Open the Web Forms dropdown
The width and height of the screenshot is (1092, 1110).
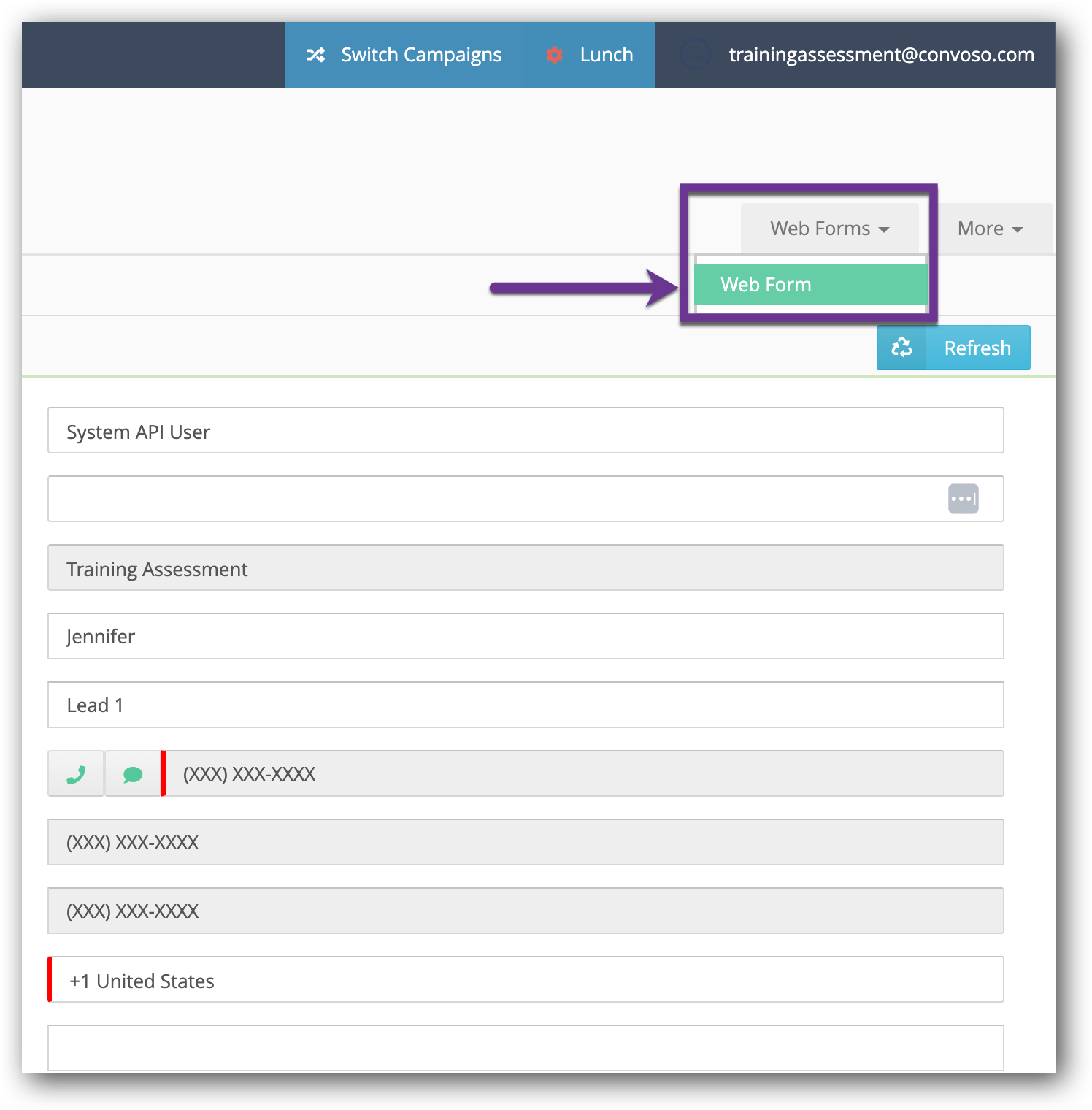click(829, 229)
